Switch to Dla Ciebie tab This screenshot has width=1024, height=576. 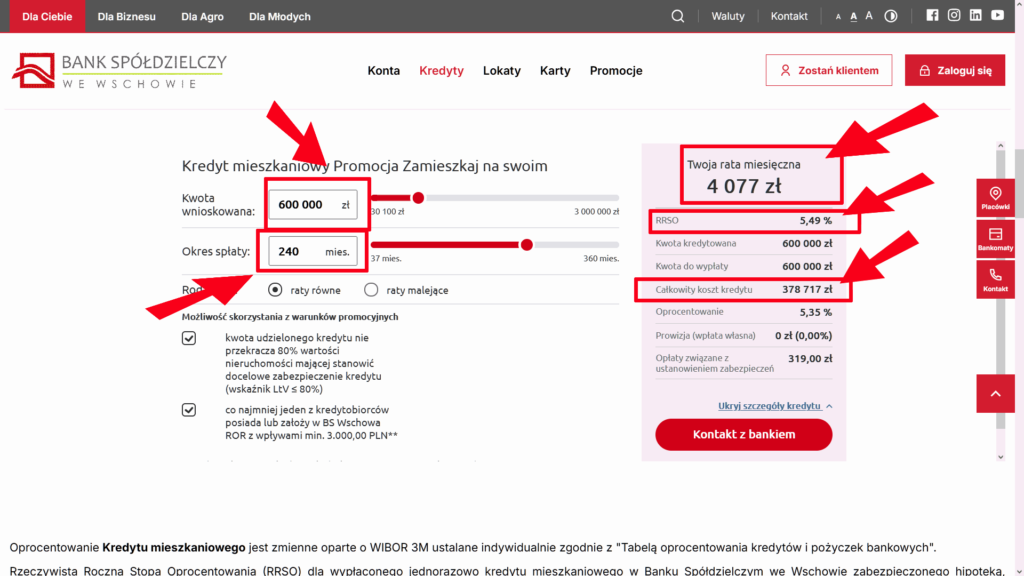(x=47, y=16)
